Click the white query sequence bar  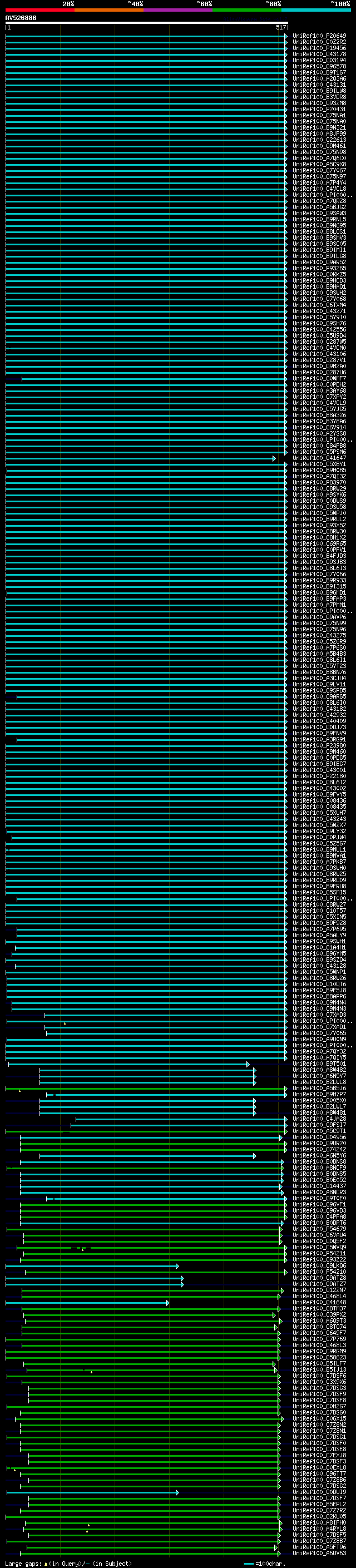click(x=147, y=23)
